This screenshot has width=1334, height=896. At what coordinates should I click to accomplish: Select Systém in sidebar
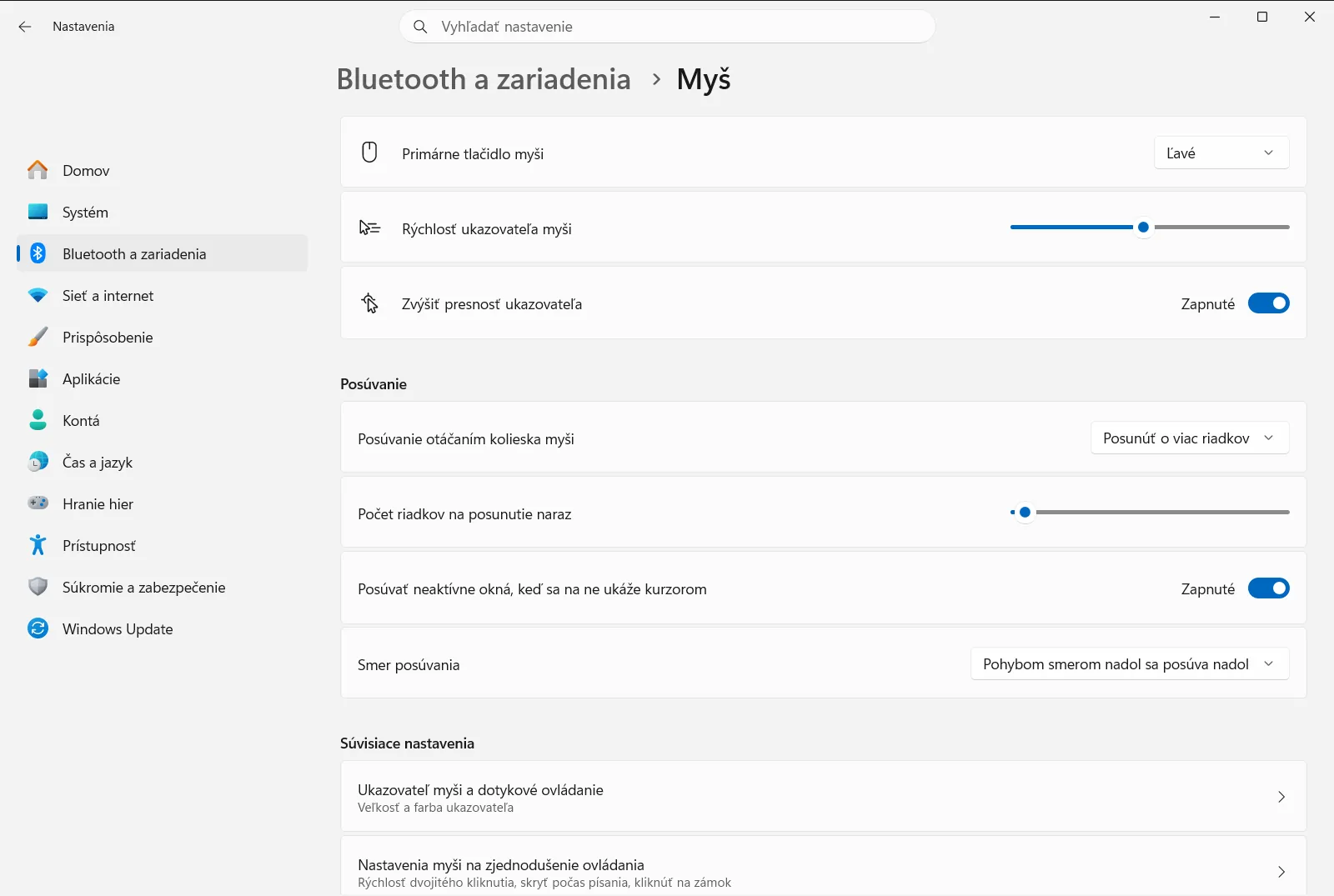click(162, 212)
